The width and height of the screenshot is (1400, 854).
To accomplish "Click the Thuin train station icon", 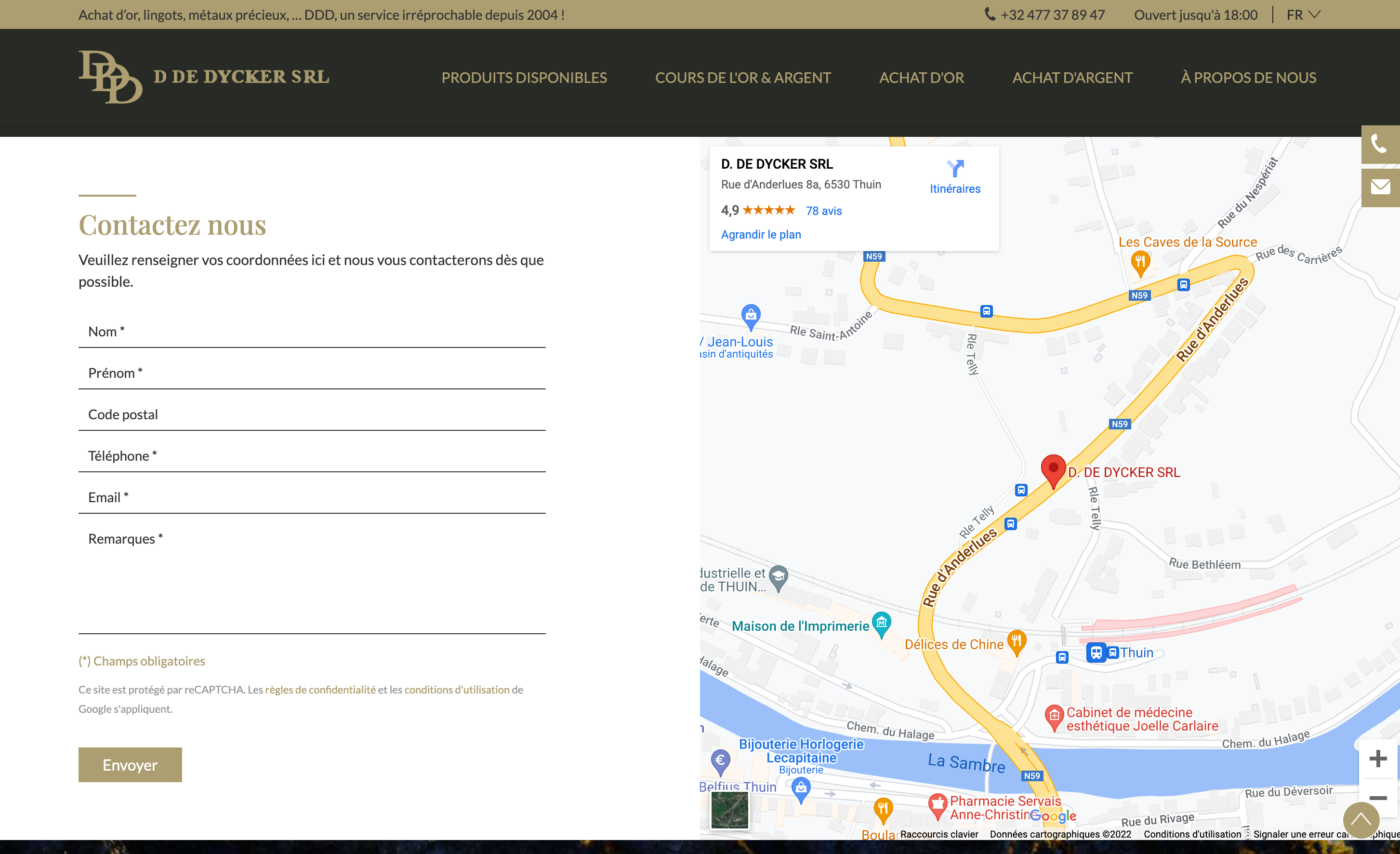I will click(x=1096, y=652).
